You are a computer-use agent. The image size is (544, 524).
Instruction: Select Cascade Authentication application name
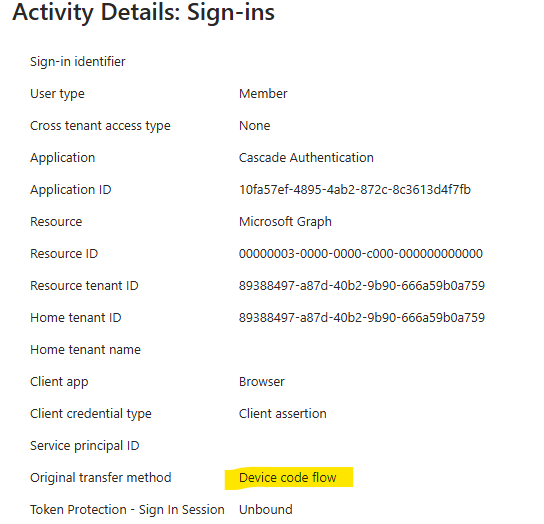pos(306,158)
